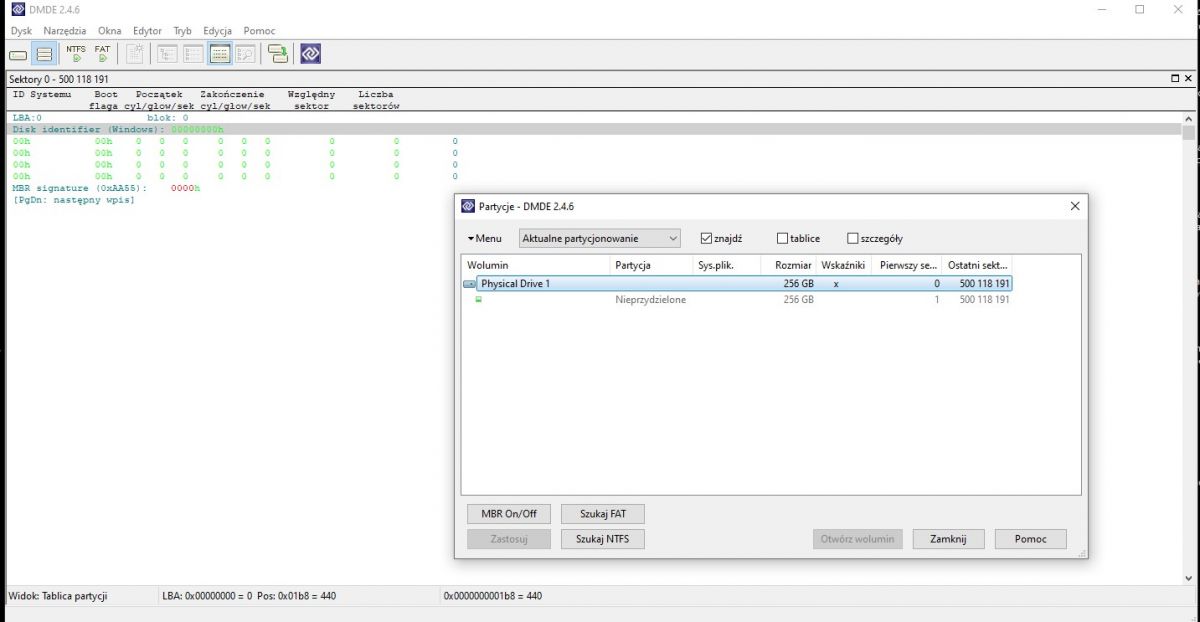
Task: Click the Sys.plik. column header
Action: (726, 266)
